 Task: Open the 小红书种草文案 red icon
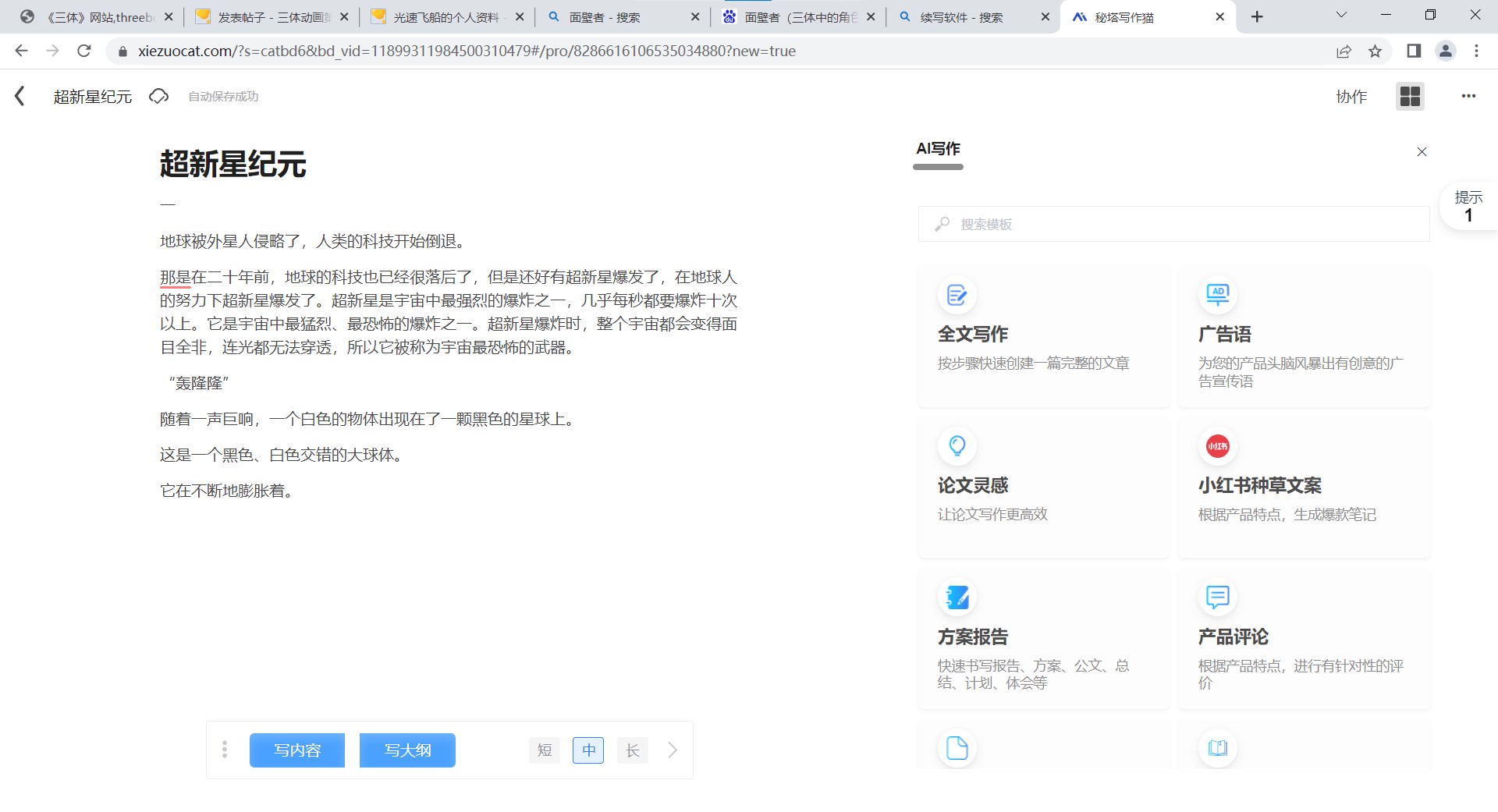(1218, 446)
